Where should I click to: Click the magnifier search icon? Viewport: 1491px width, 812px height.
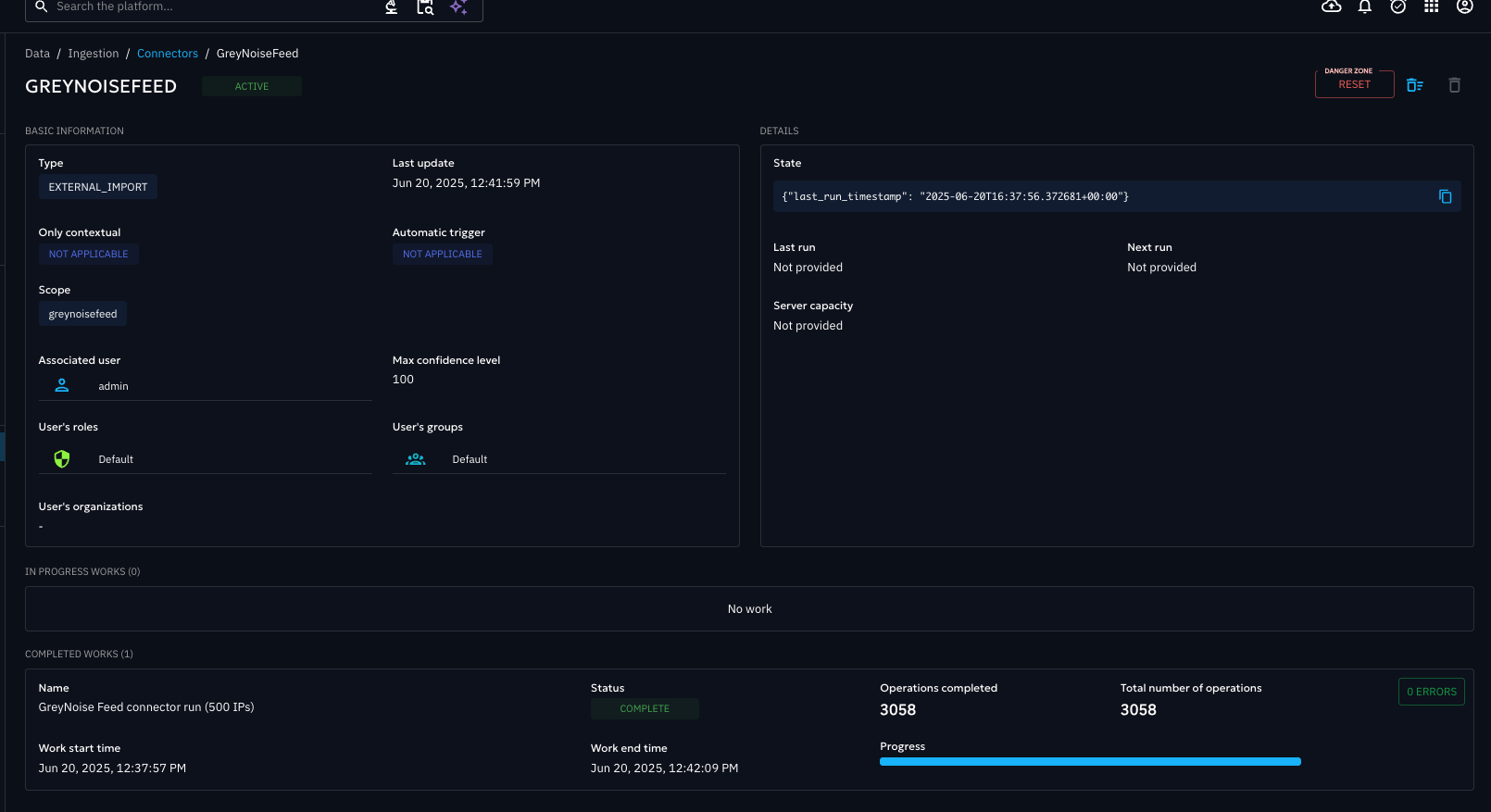41,6
